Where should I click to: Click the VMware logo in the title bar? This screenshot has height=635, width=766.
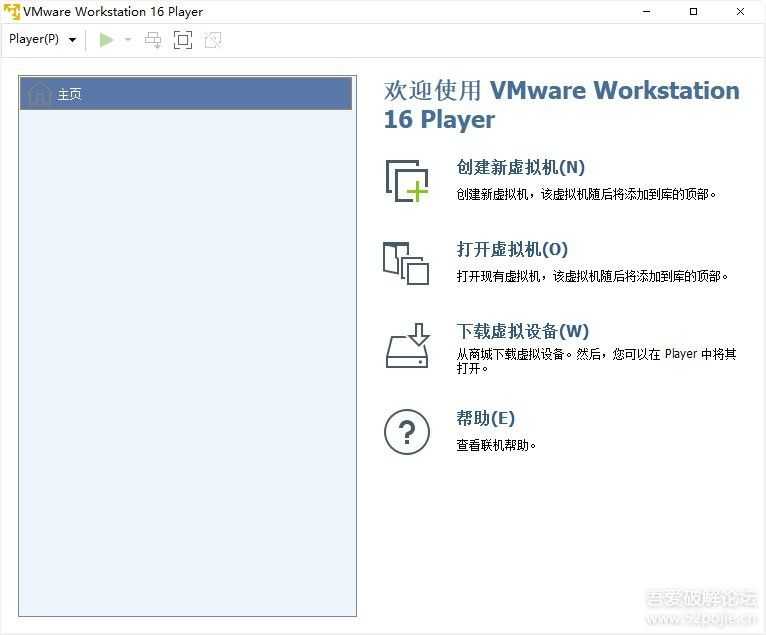12,12
